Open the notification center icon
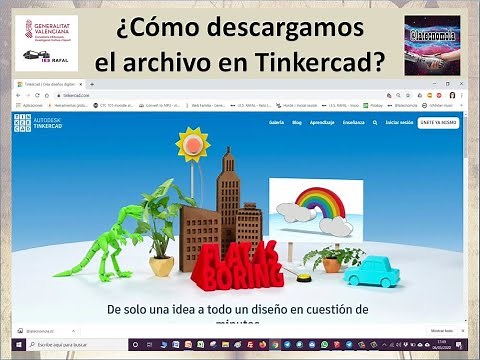 point(459,345)
